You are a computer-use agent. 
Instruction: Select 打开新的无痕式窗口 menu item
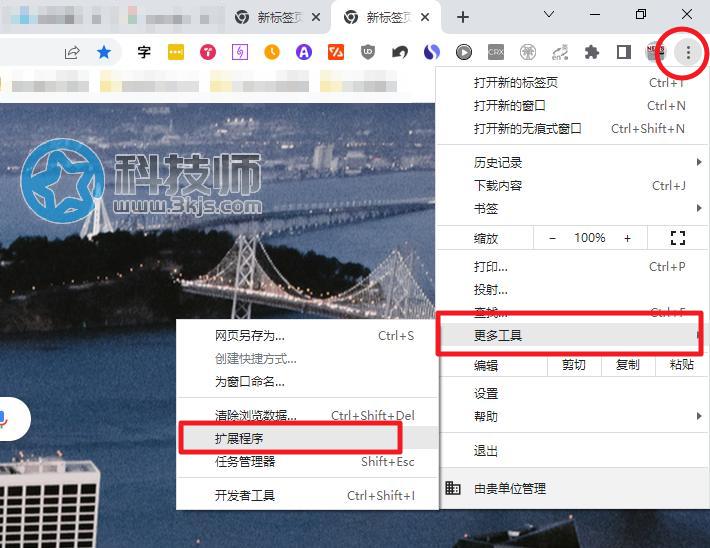click(571, 129)
